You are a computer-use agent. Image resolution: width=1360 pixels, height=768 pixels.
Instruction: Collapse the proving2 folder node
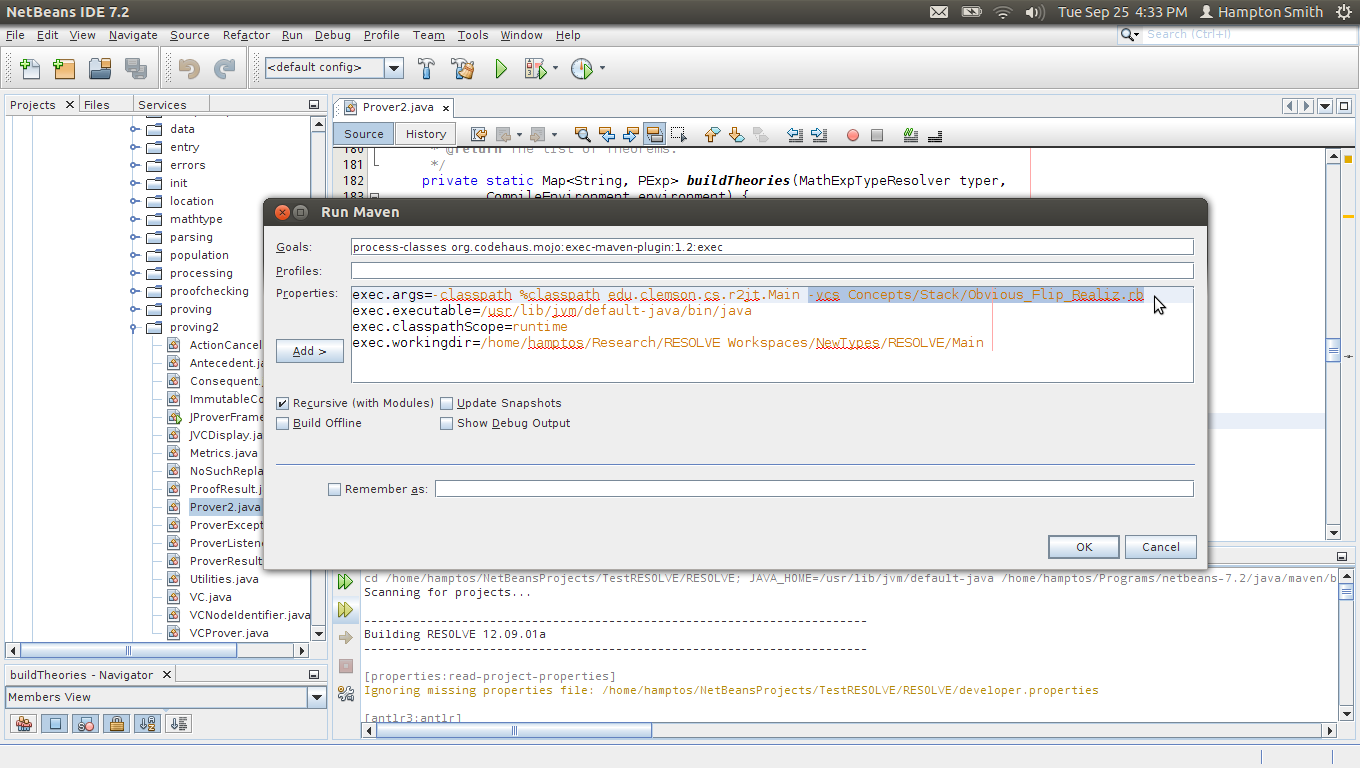tap(135, 327)
